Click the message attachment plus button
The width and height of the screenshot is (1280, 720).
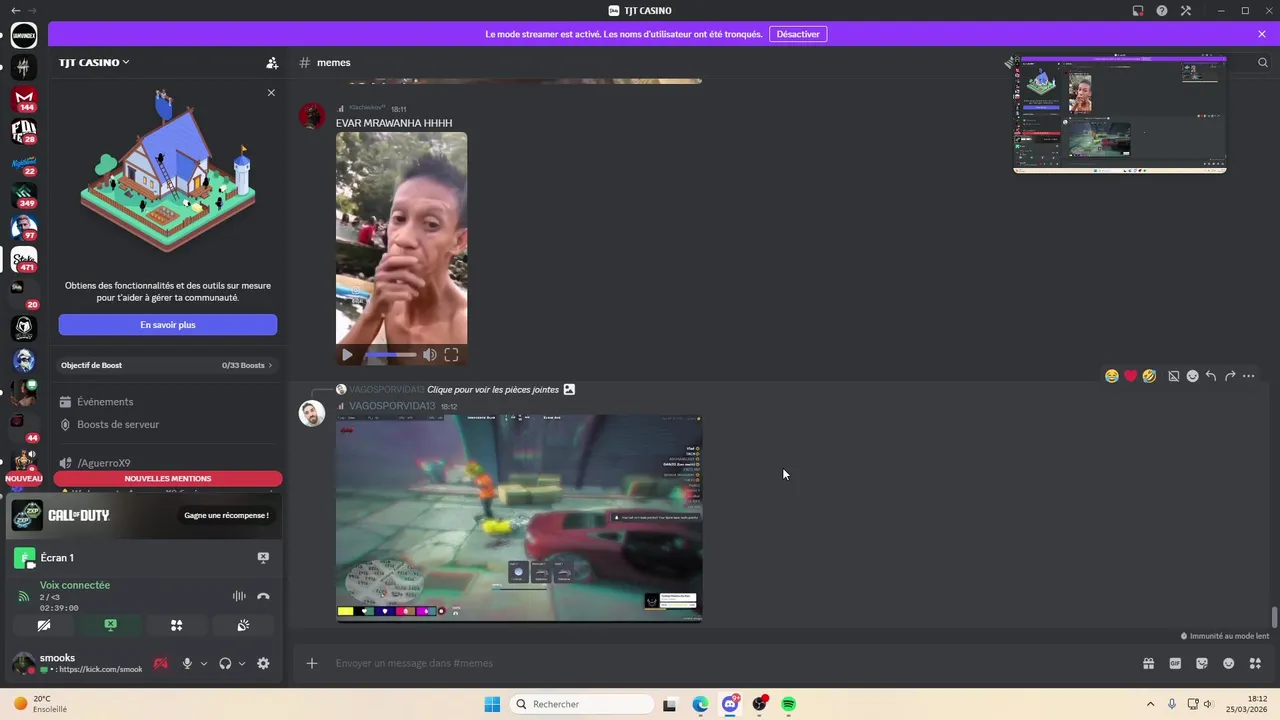(312, 663)
